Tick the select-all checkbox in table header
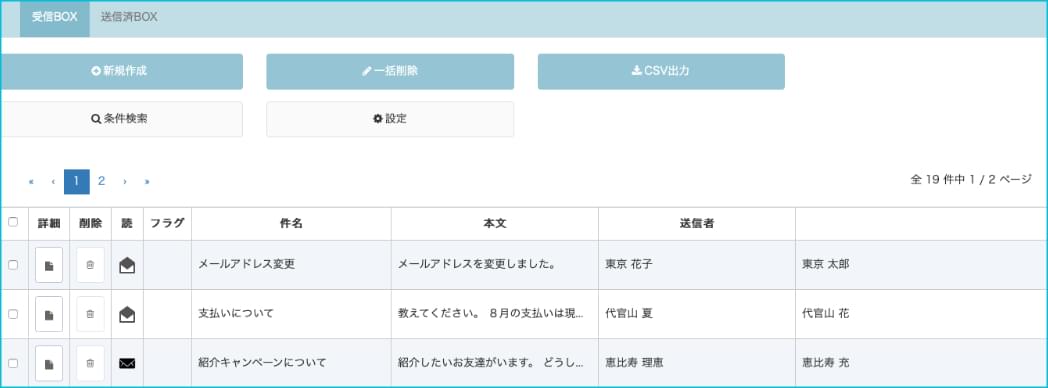The height and width of the screenshot is (388, 1048). (13, 222)
